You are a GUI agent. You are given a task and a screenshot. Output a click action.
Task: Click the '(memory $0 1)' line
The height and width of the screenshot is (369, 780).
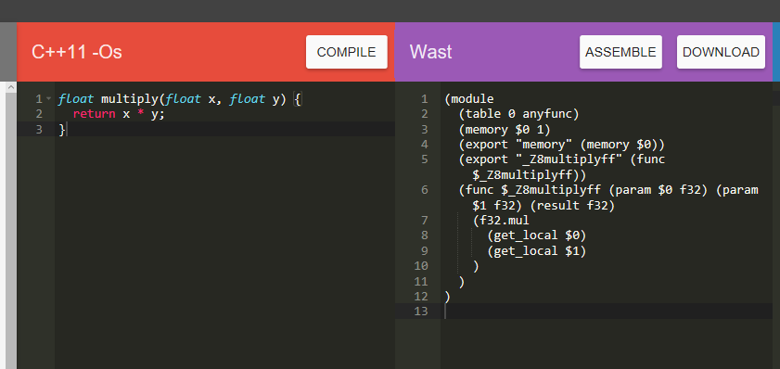pos(504,129)
